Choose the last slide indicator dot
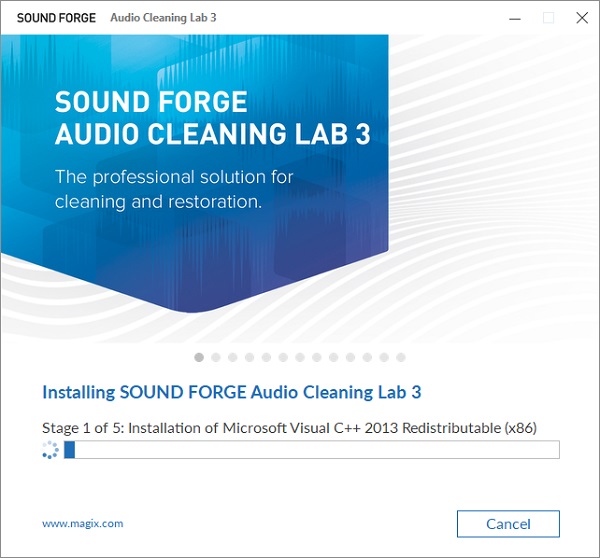 click(x=401, y=357)
